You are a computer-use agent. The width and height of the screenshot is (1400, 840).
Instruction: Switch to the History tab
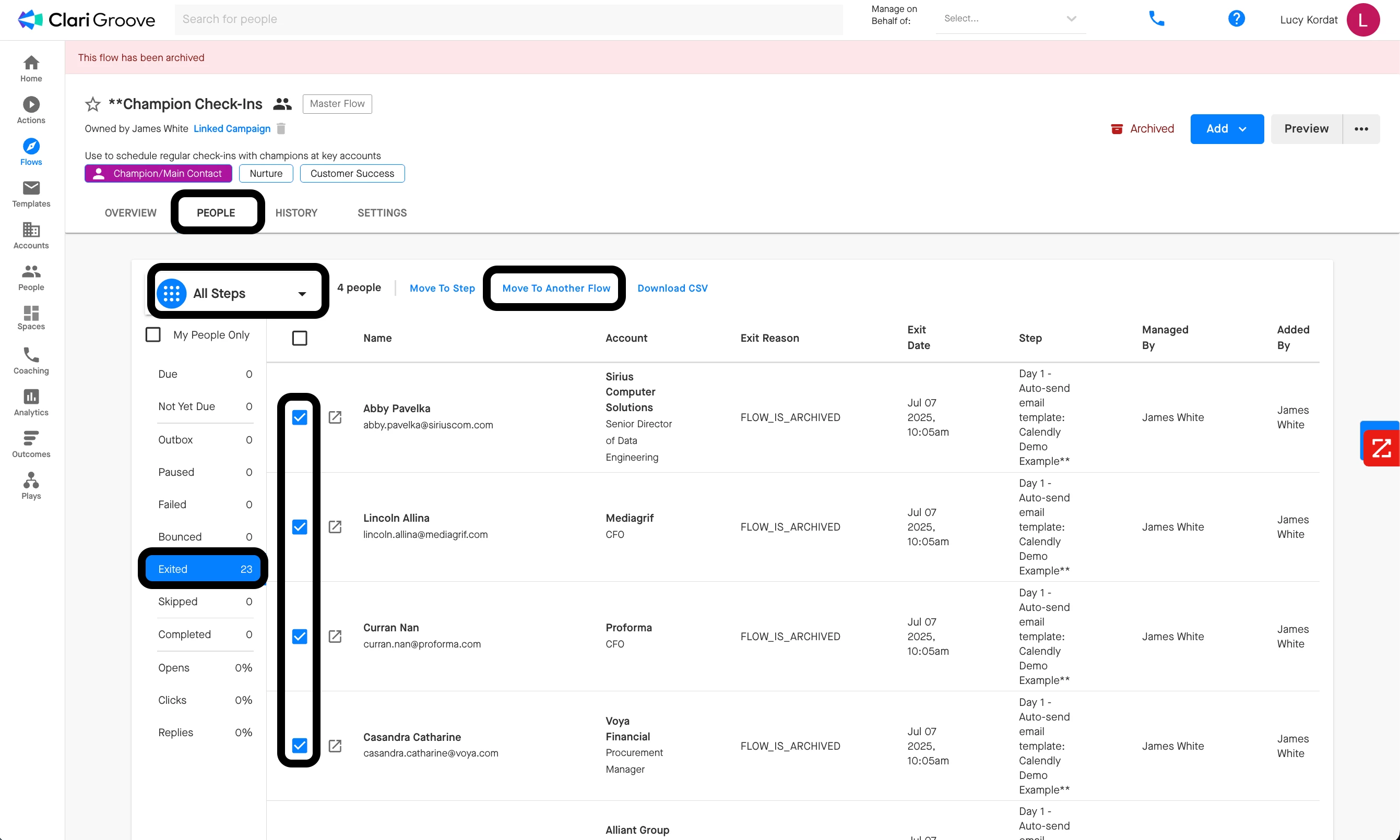pos(296,213)
